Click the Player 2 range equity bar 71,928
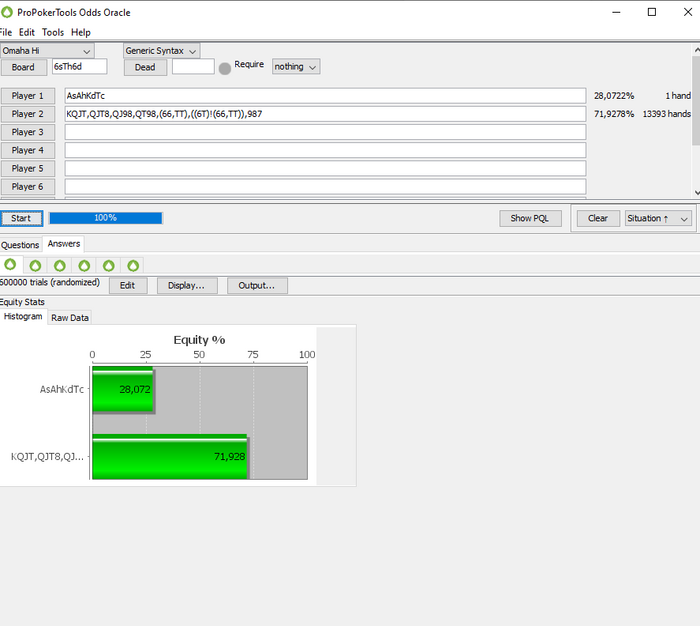The height and width of the screenshot is (626, 700). click(170, 456)
